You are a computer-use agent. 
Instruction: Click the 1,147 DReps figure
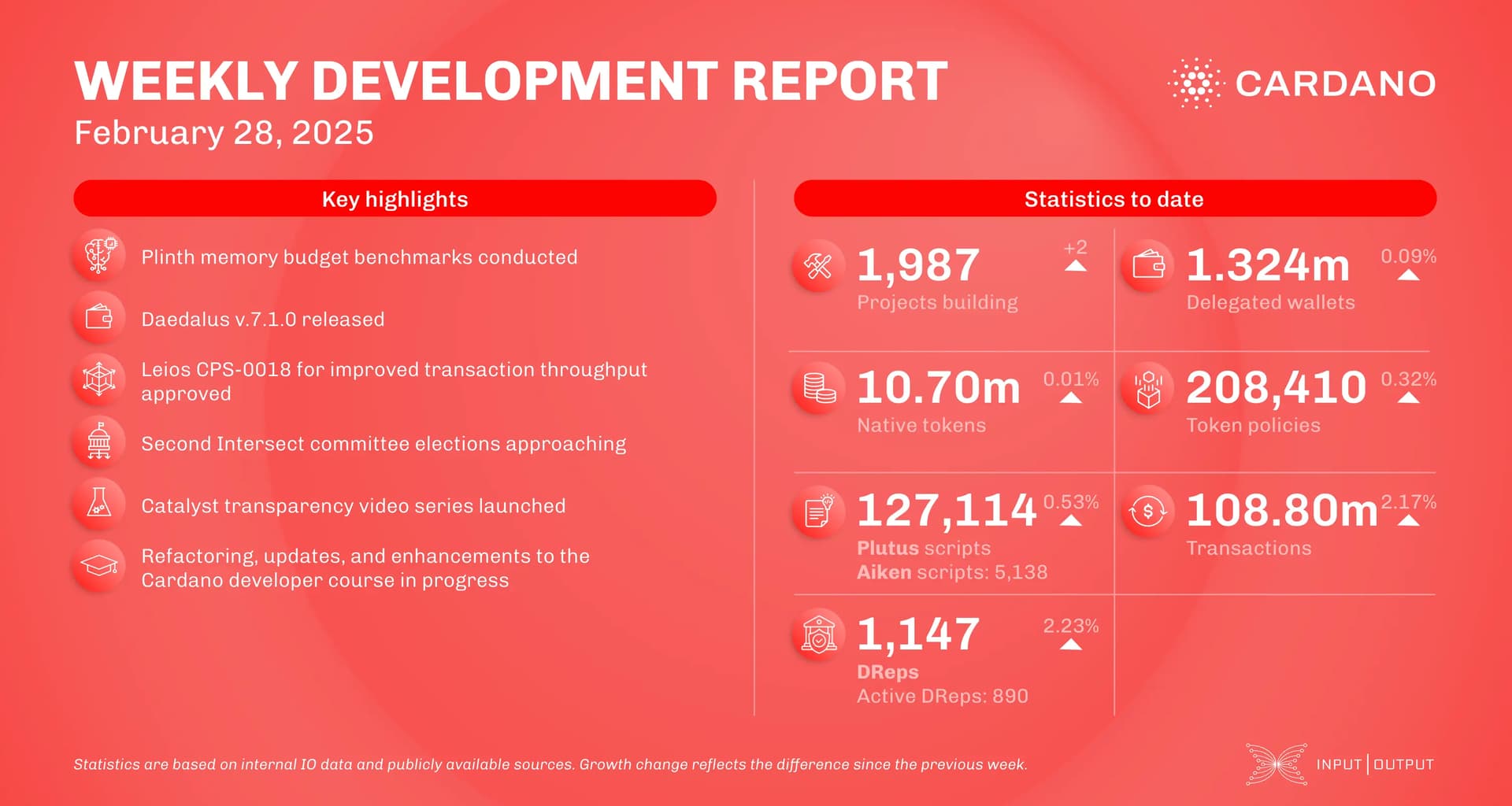pyautogui.click(x=918, y=634)
